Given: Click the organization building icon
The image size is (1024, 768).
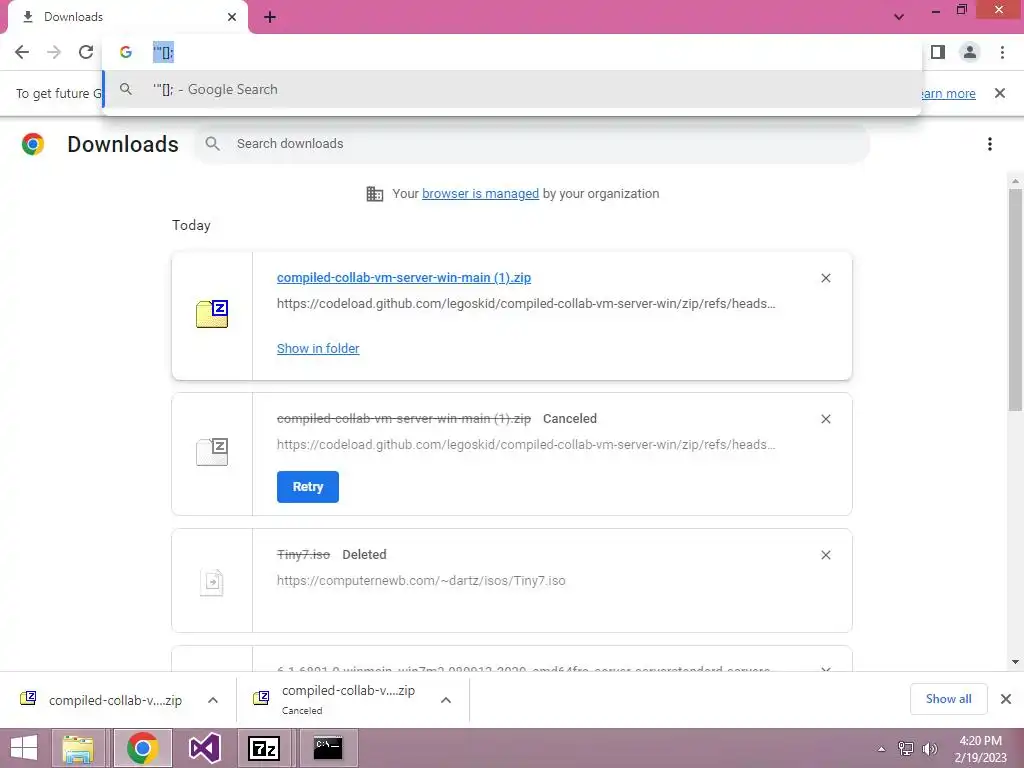Looking at the screenshot, I should coord(375,194).
